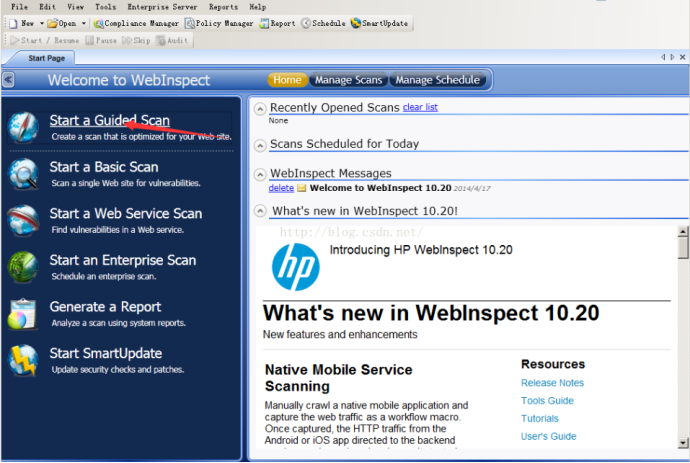Close the Start Page tab with X
The width and height of the screenshot is (690, 463).
[x=682, y=57]
